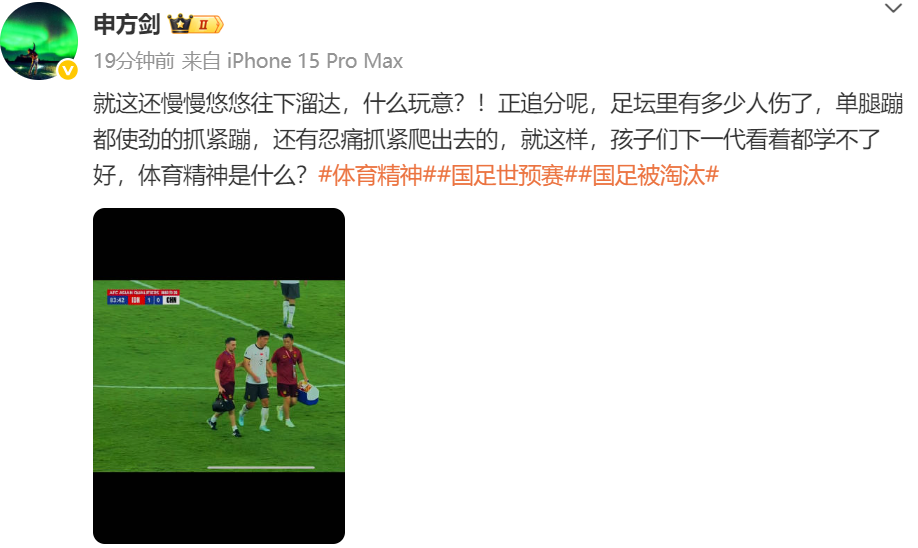
Task: Expand the post options chevron menu
Action: (x=893, y=8)
